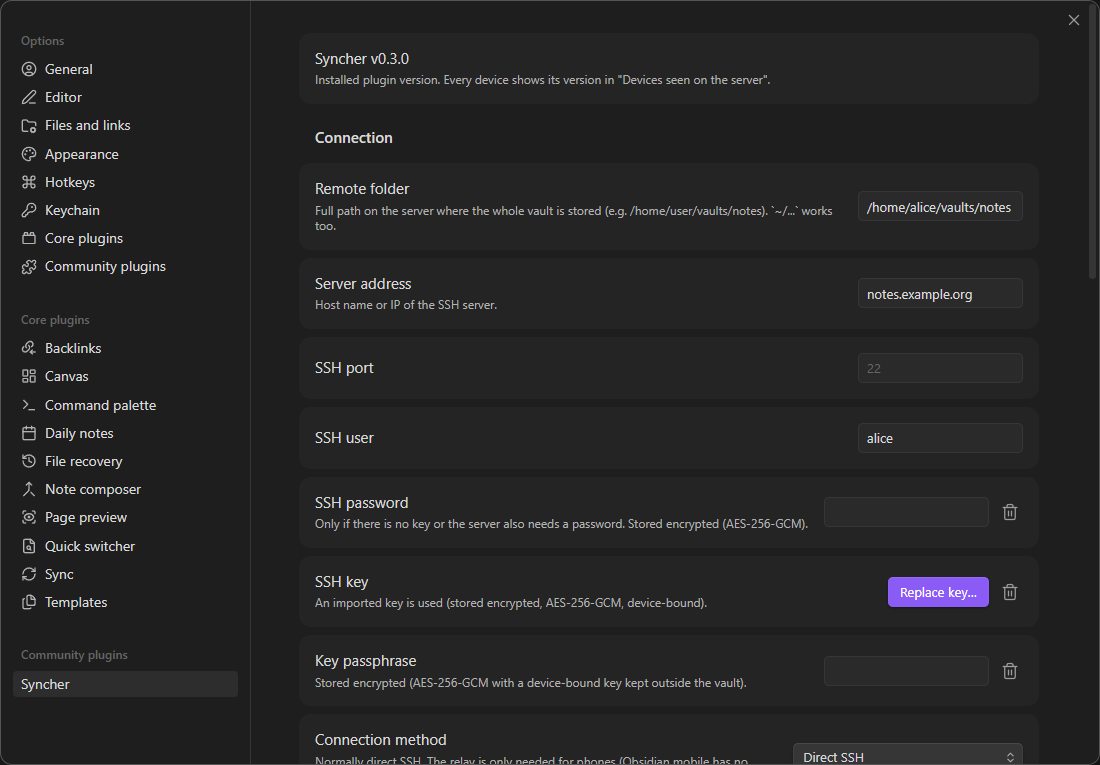Open General settings tab
The height and width of the screenshot is (765, 1100).
(126, 69)
